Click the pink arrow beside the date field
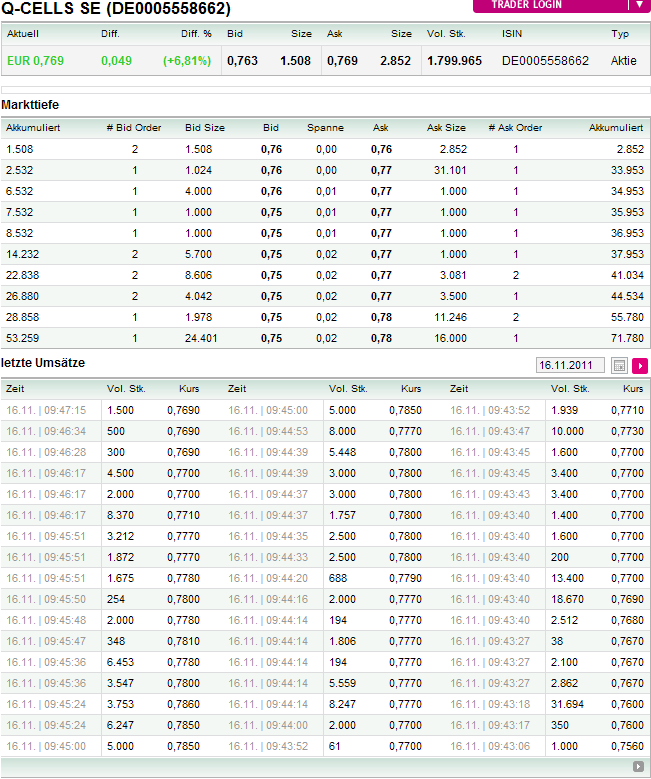 (640, 366)
